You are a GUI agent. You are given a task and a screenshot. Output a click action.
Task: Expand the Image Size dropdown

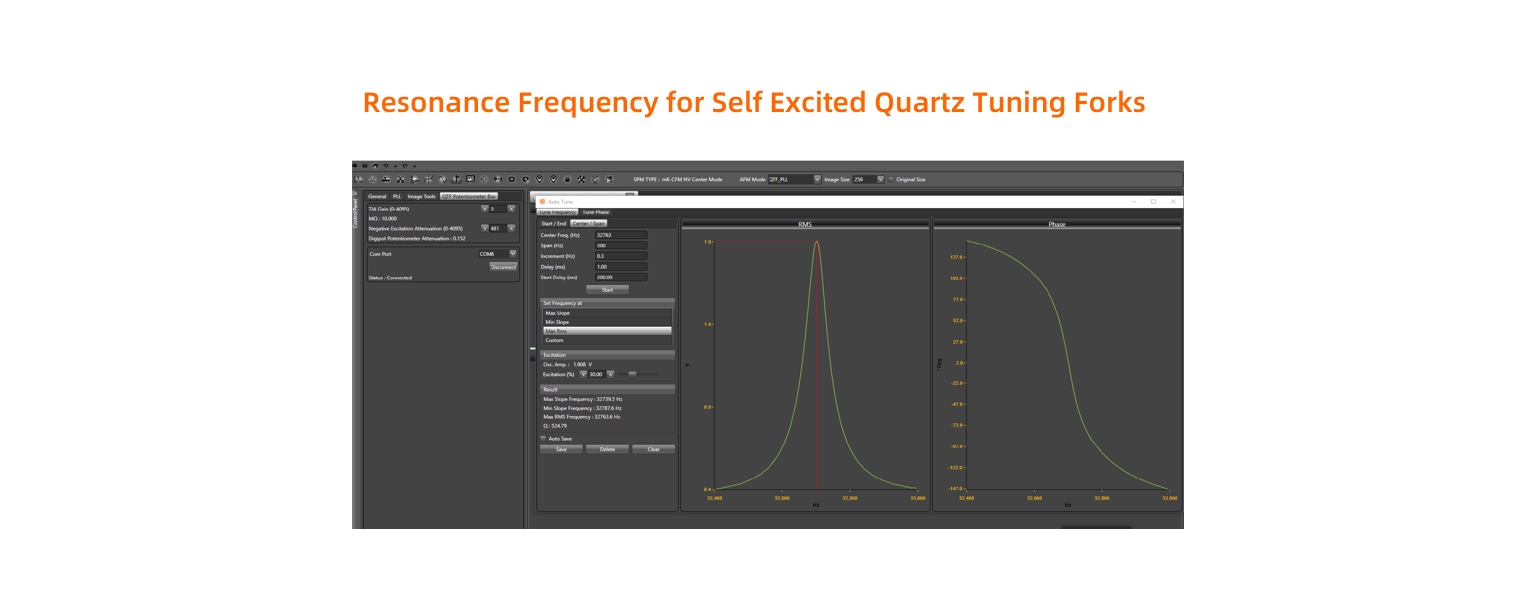[880, 179]
